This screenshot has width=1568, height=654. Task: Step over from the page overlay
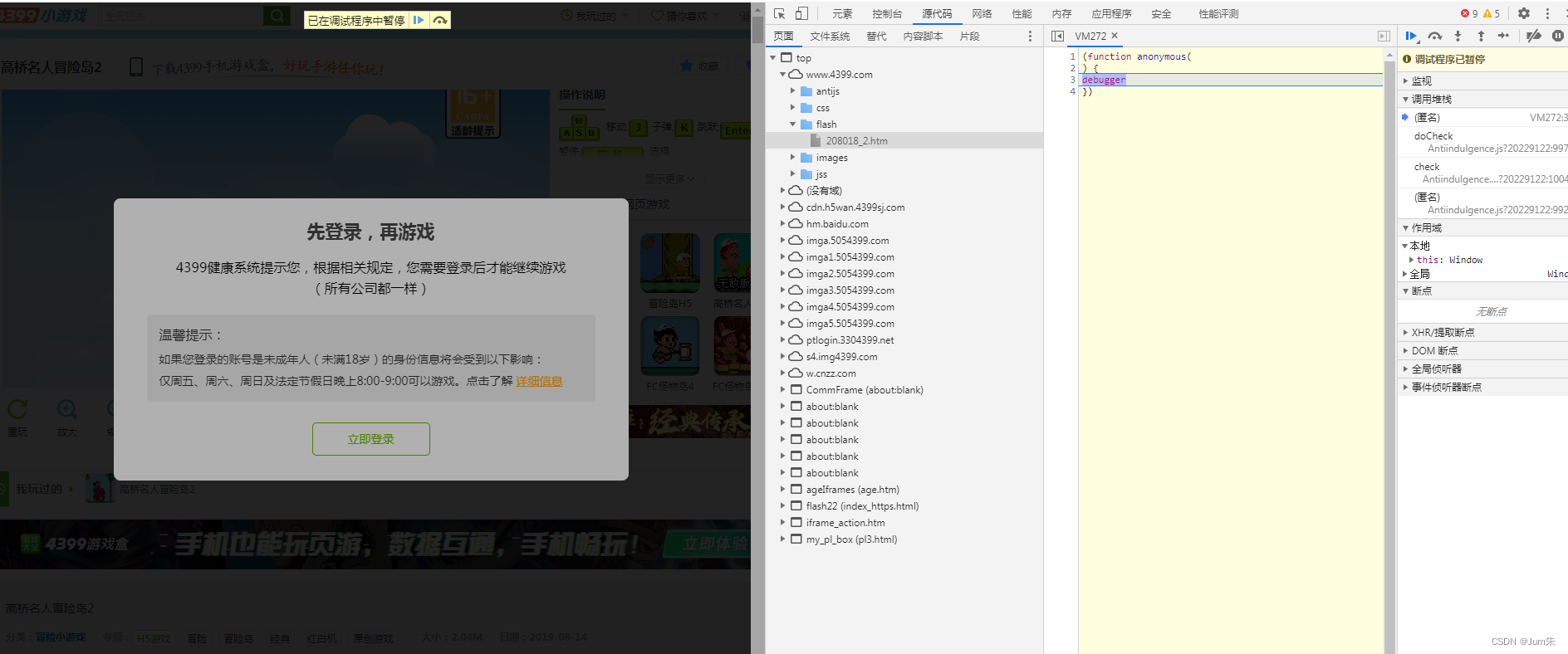click(440, 20)
